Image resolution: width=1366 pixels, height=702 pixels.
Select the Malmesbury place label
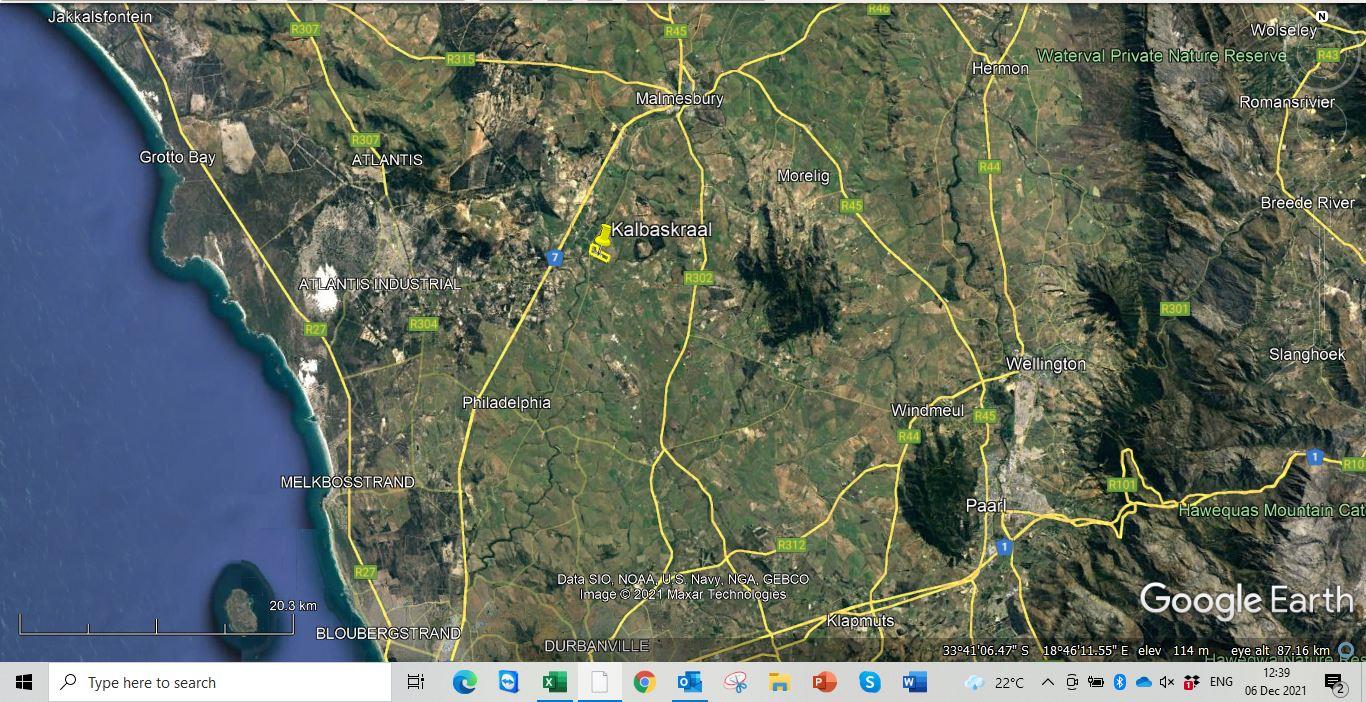coord(679,98)
